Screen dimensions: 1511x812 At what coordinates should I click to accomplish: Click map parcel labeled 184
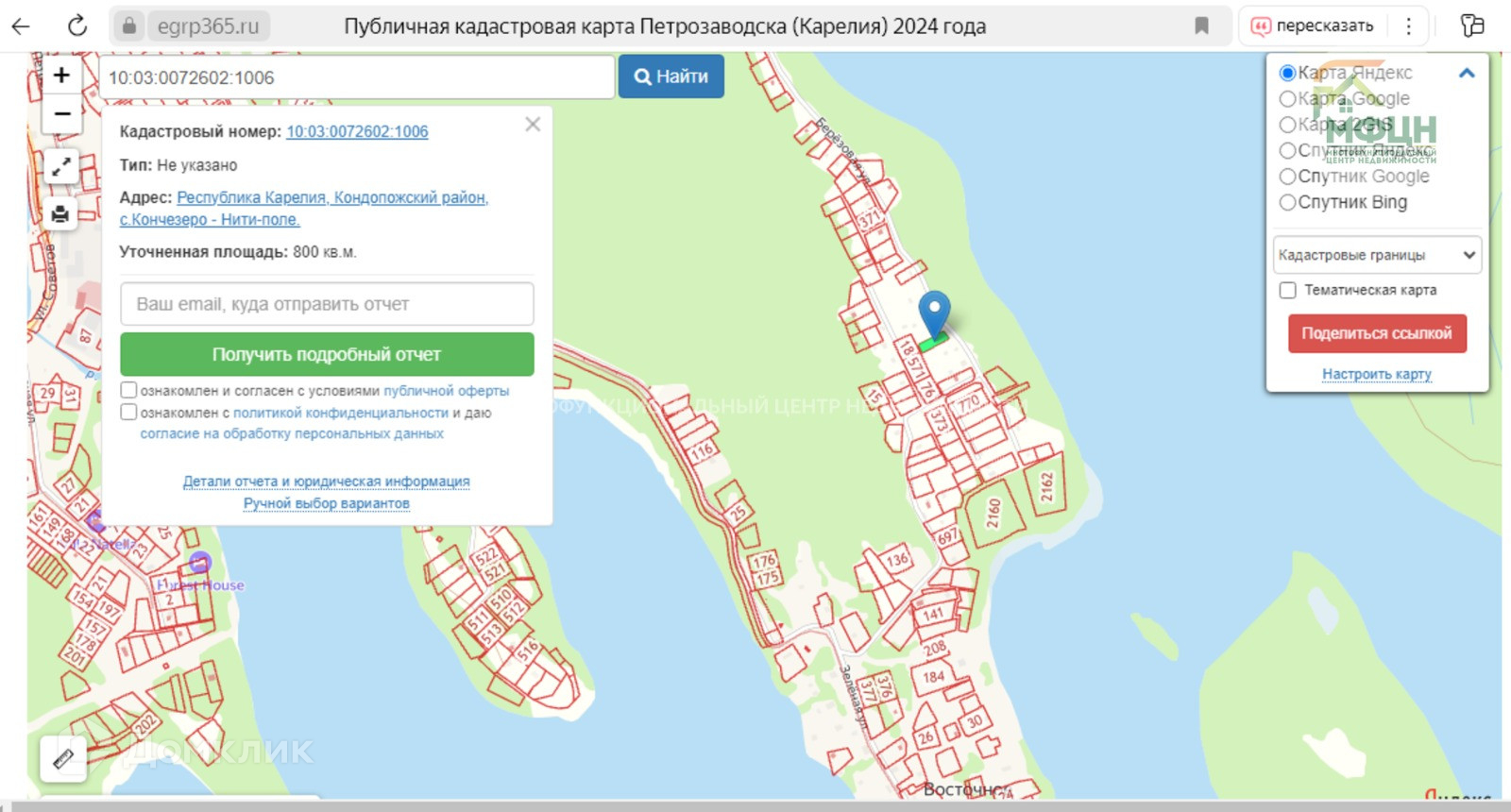point(934,677)
